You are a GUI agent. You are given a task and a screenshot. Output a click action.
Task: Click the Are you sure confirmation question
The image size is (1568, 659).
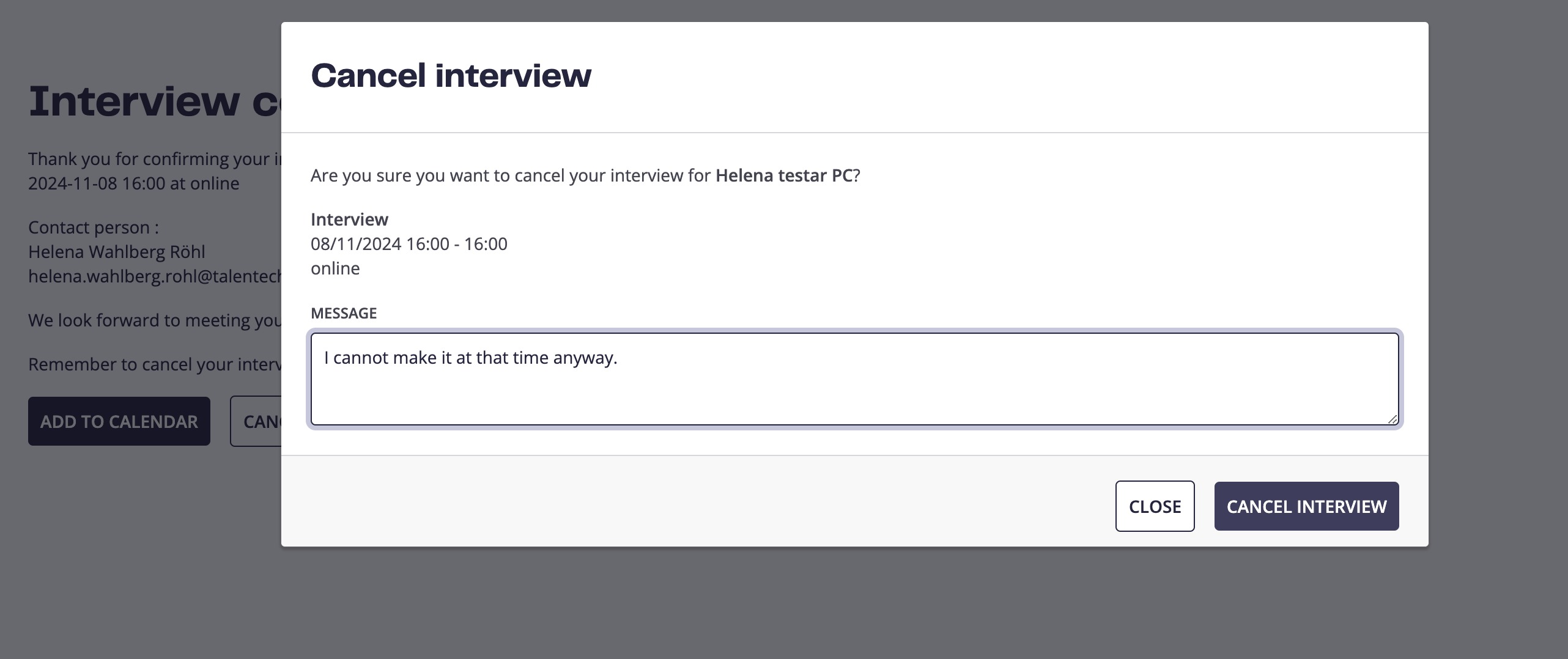point(585,175)
